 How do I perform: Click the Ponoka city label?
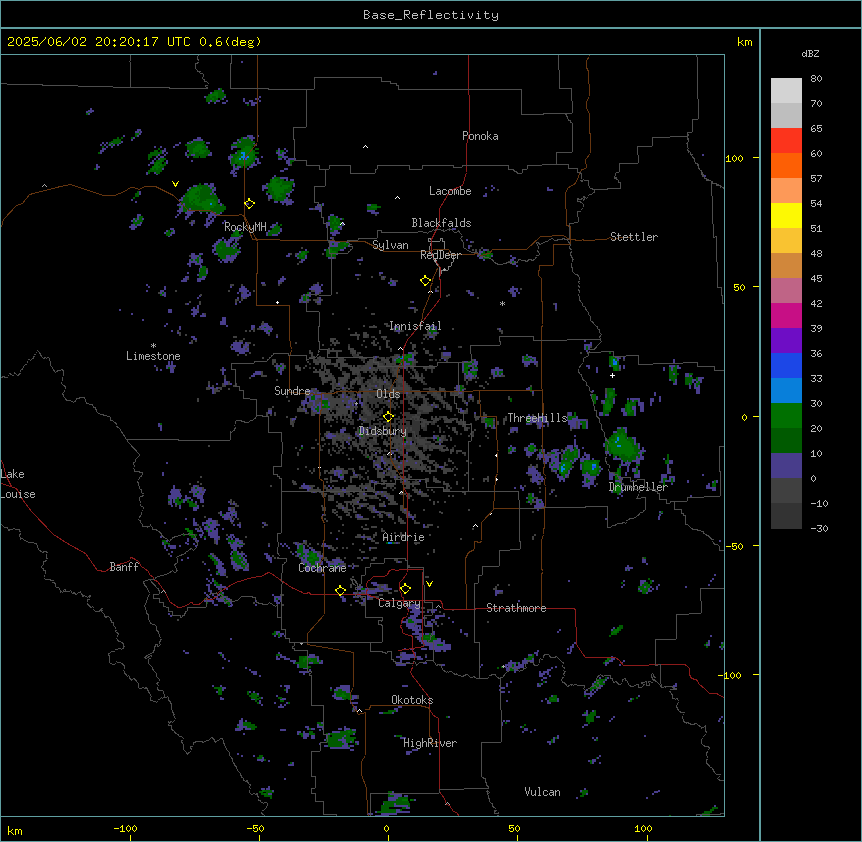point(480,136)
